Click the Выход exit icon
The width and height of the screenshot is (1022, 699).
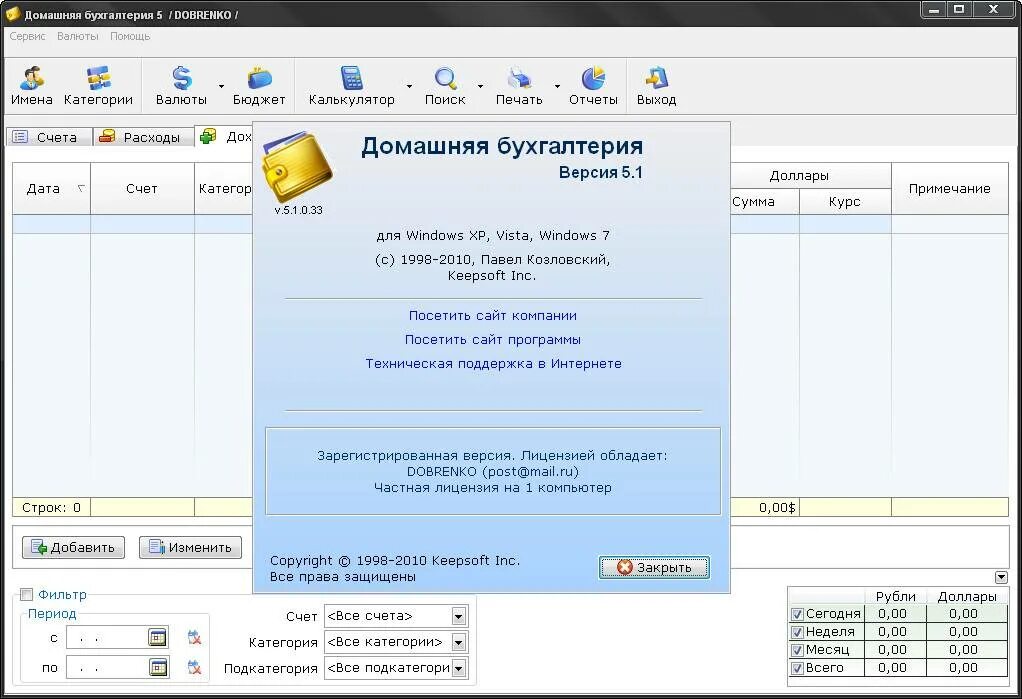(656, 85)
